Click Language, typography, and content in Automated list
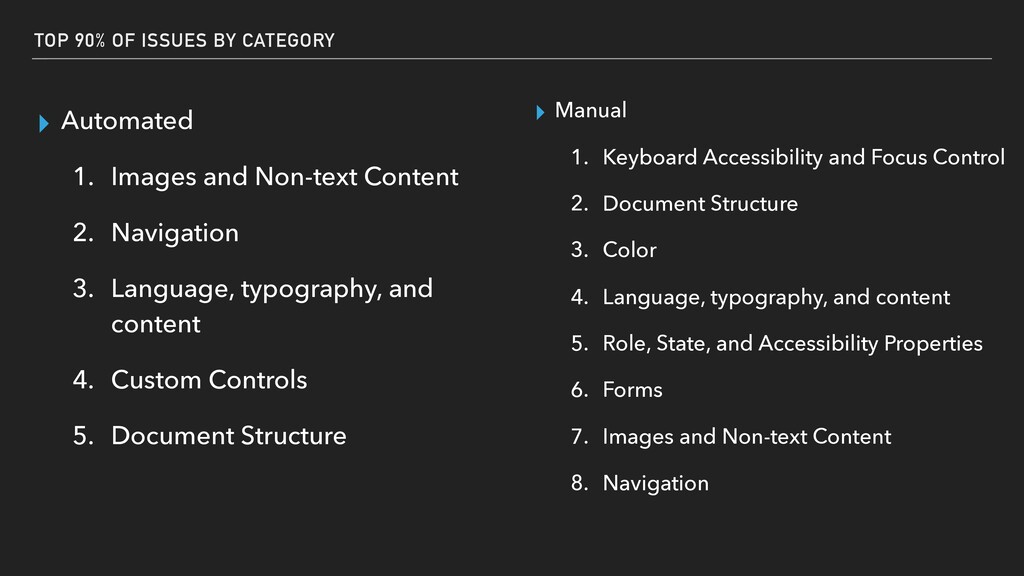This screenshot has height=576, width=1024. click(272, 306)
